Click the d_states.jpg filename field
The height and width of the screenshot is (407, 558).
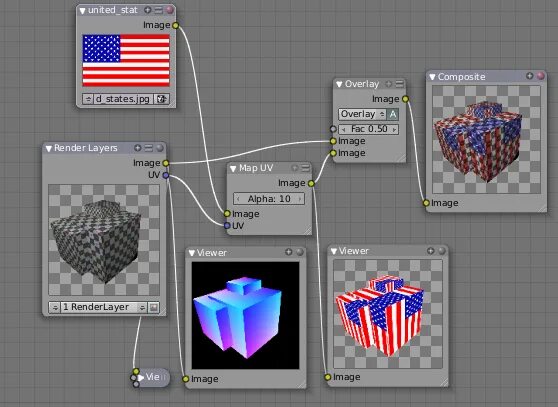click(x=123, y=99)
